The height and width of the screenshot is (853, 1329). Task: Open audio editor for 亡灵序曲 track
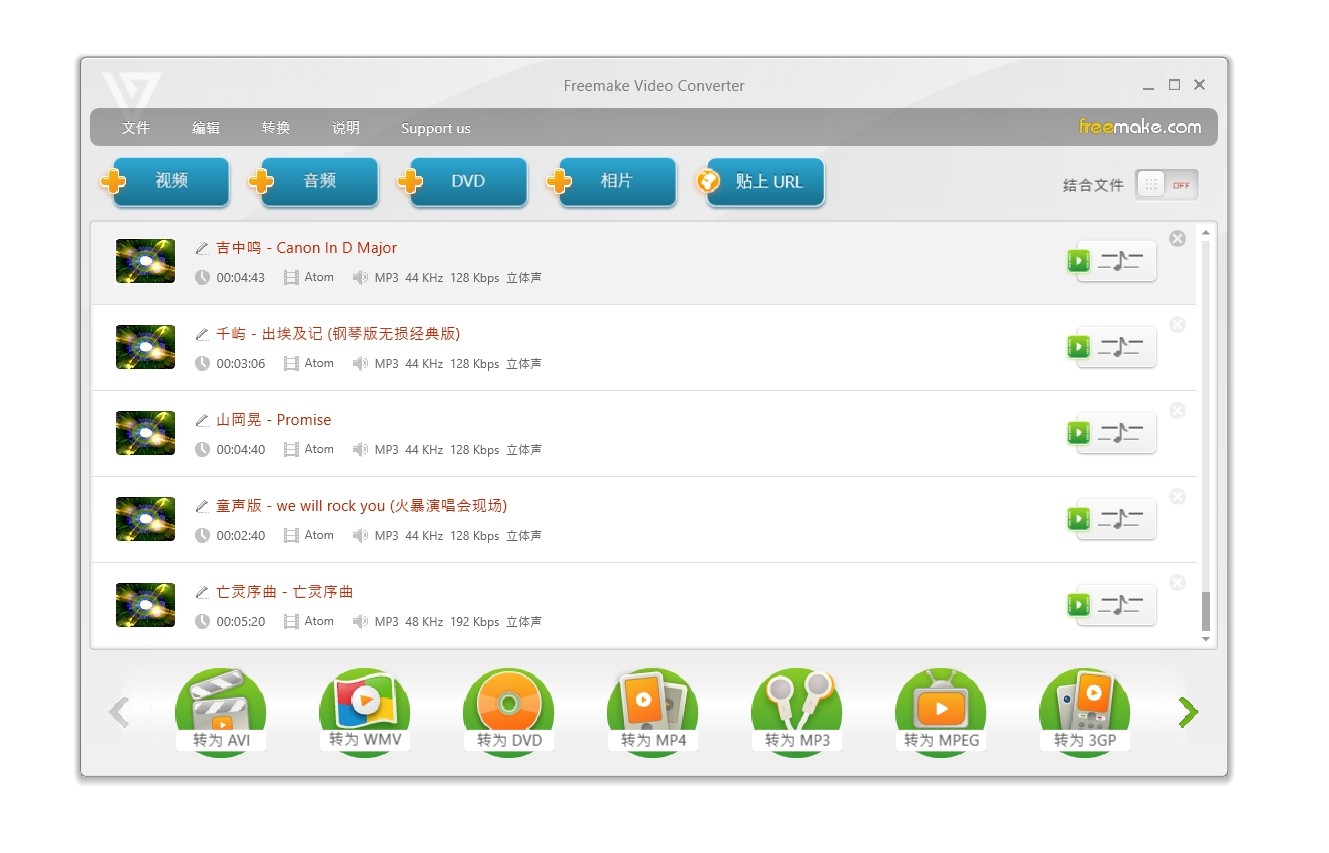coord(1112,605)
